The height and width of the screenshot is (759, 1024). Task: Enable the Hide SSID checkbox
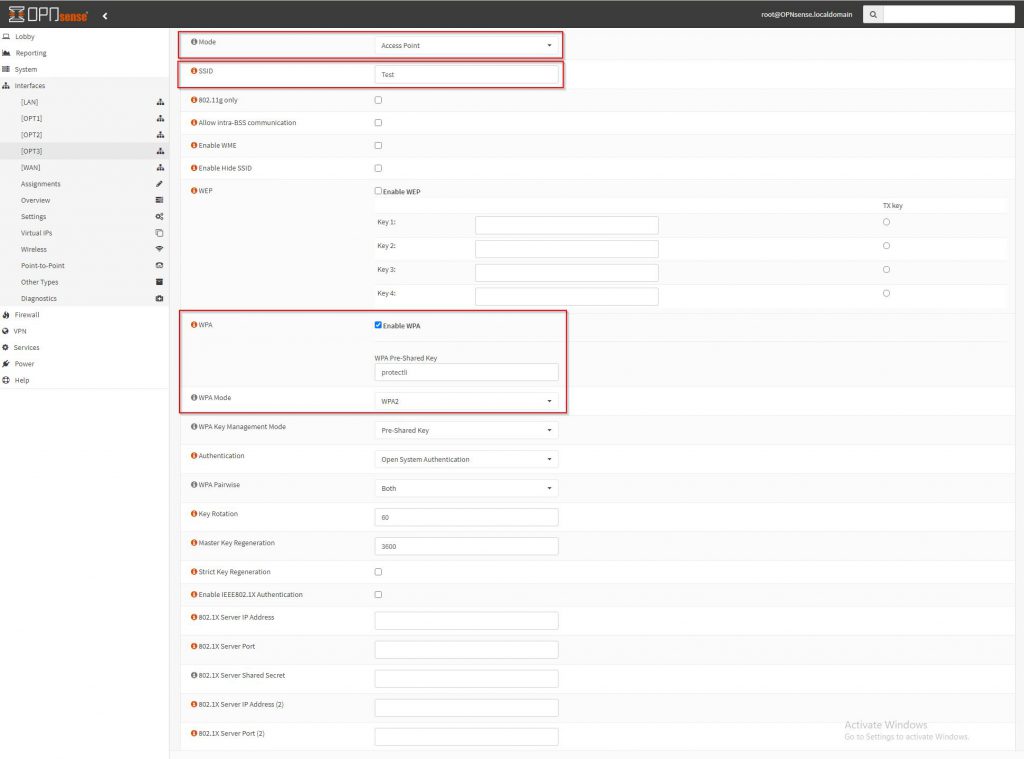378,168
